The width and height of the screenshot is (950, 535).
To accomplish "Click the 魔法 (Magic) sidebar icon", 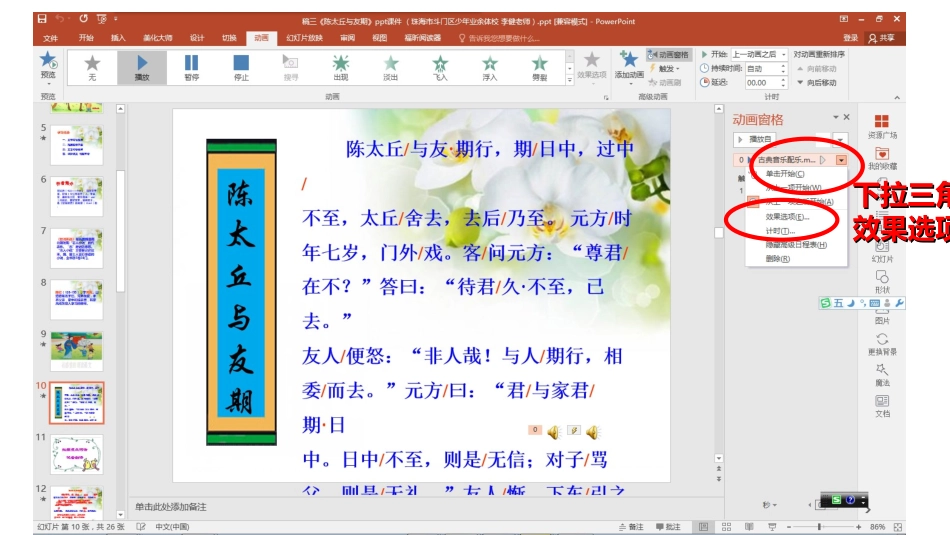I will pos(882,375).
